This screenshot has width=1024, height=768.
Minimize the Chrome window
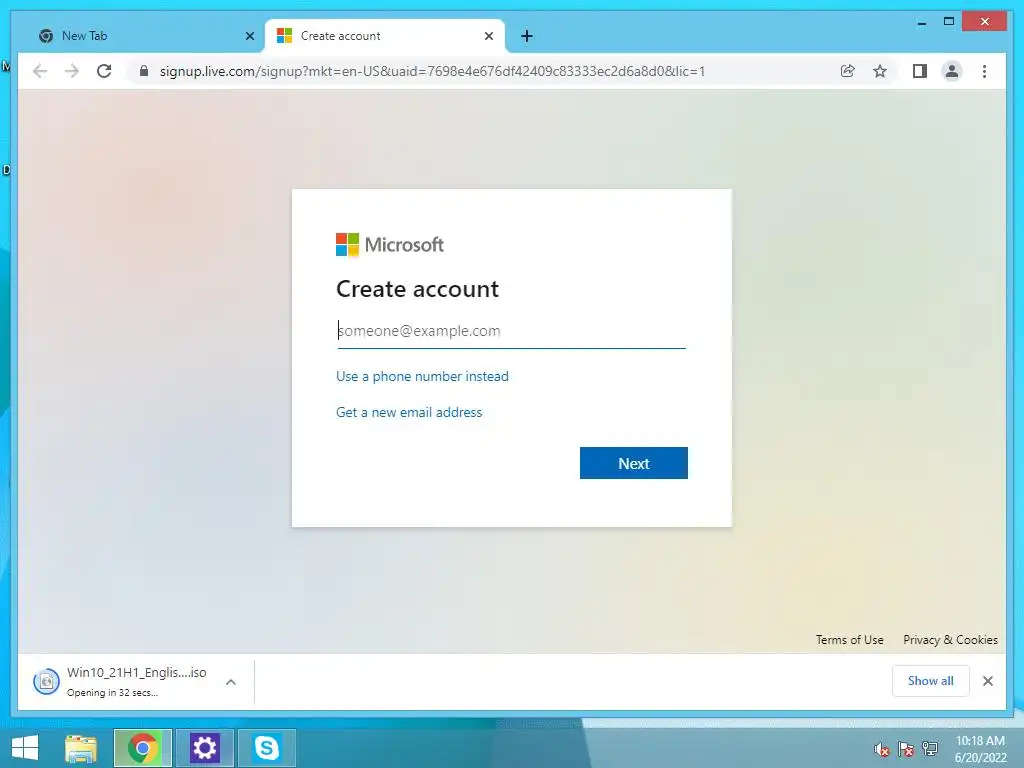click(921, 22)
